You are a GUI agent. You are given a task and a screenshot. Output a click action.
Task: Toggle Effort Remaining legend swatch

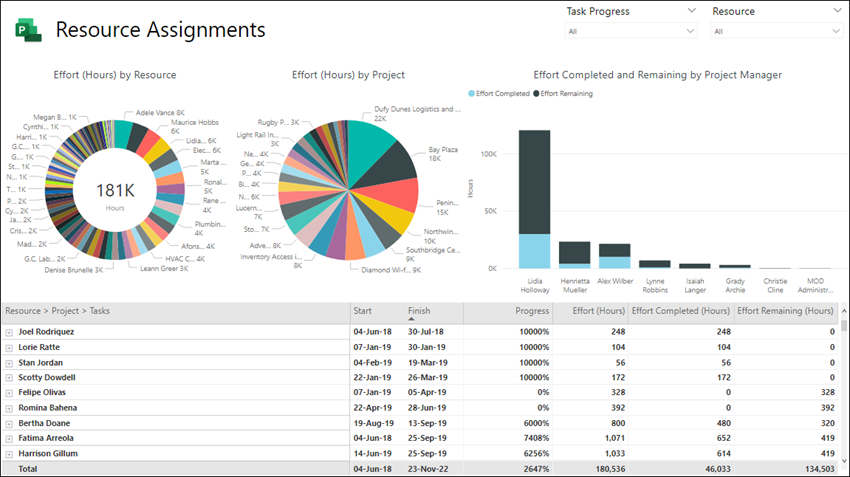[536, 93]
